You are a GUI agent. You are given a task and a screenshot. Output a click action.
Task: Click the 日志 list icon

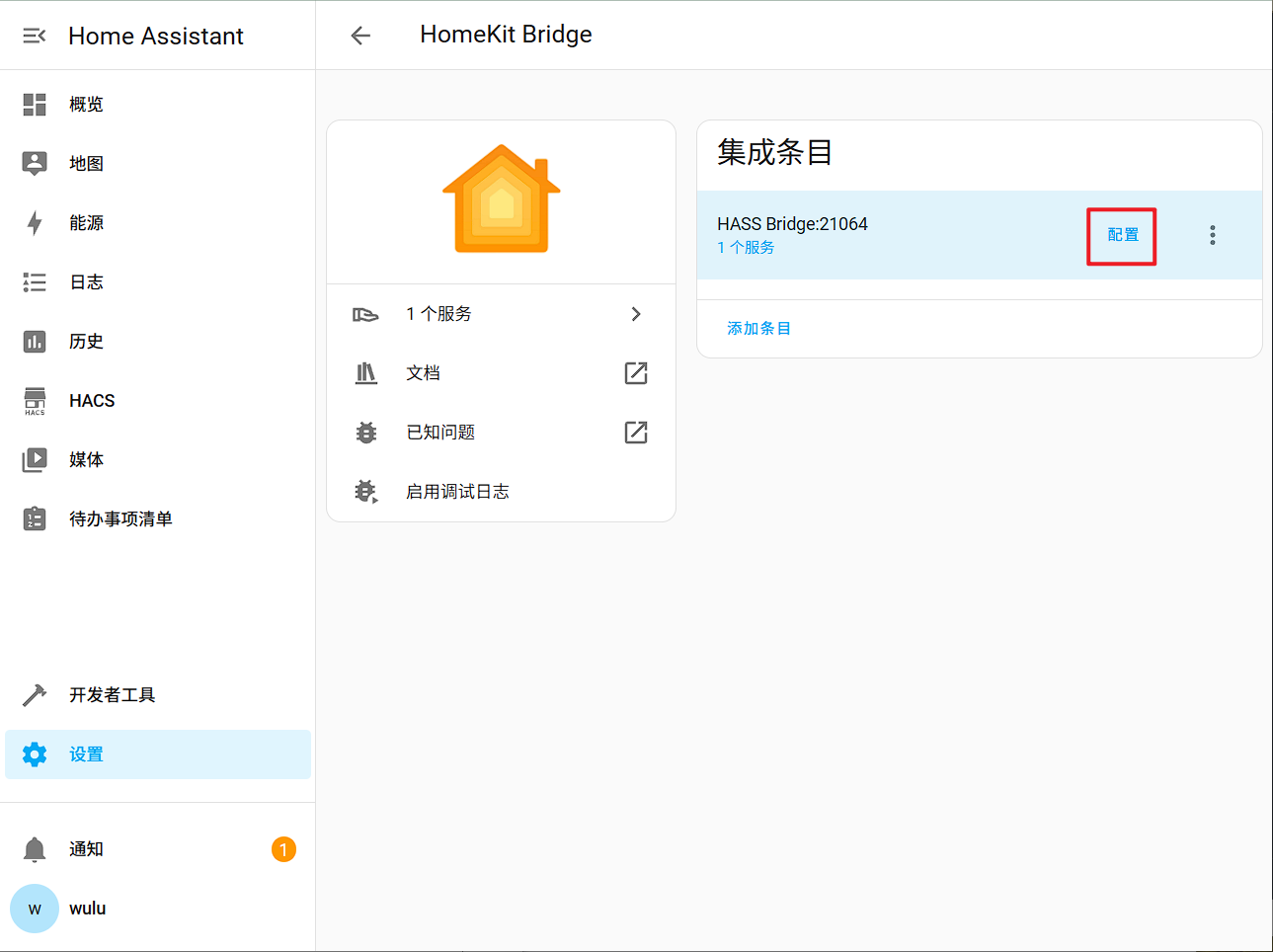tap(35, 282)
